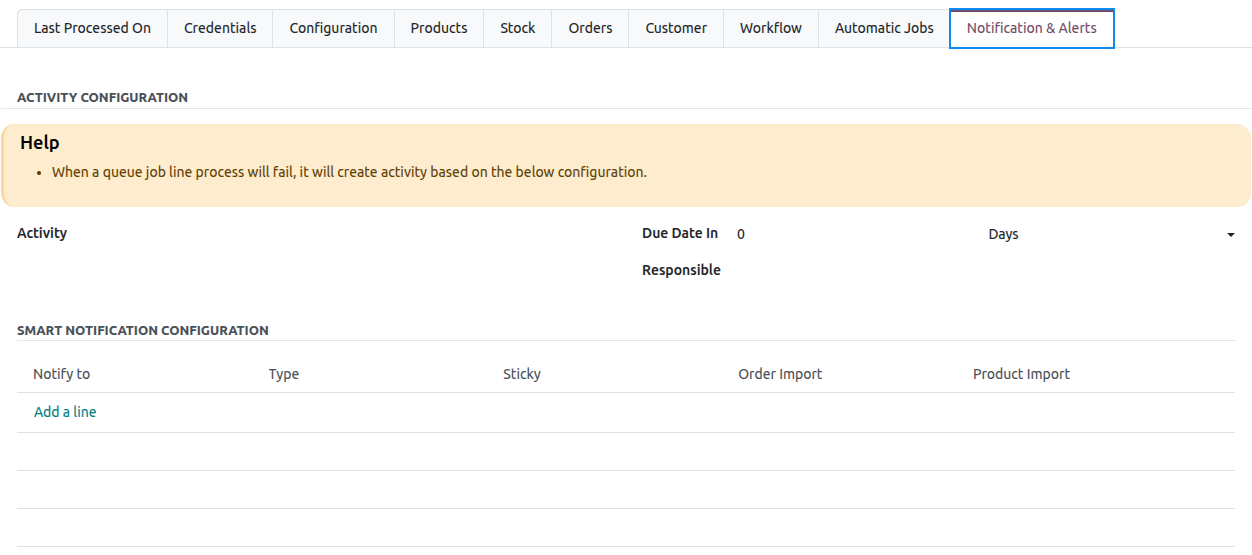Open the Automatic Jobs tab

pos(884,28)
